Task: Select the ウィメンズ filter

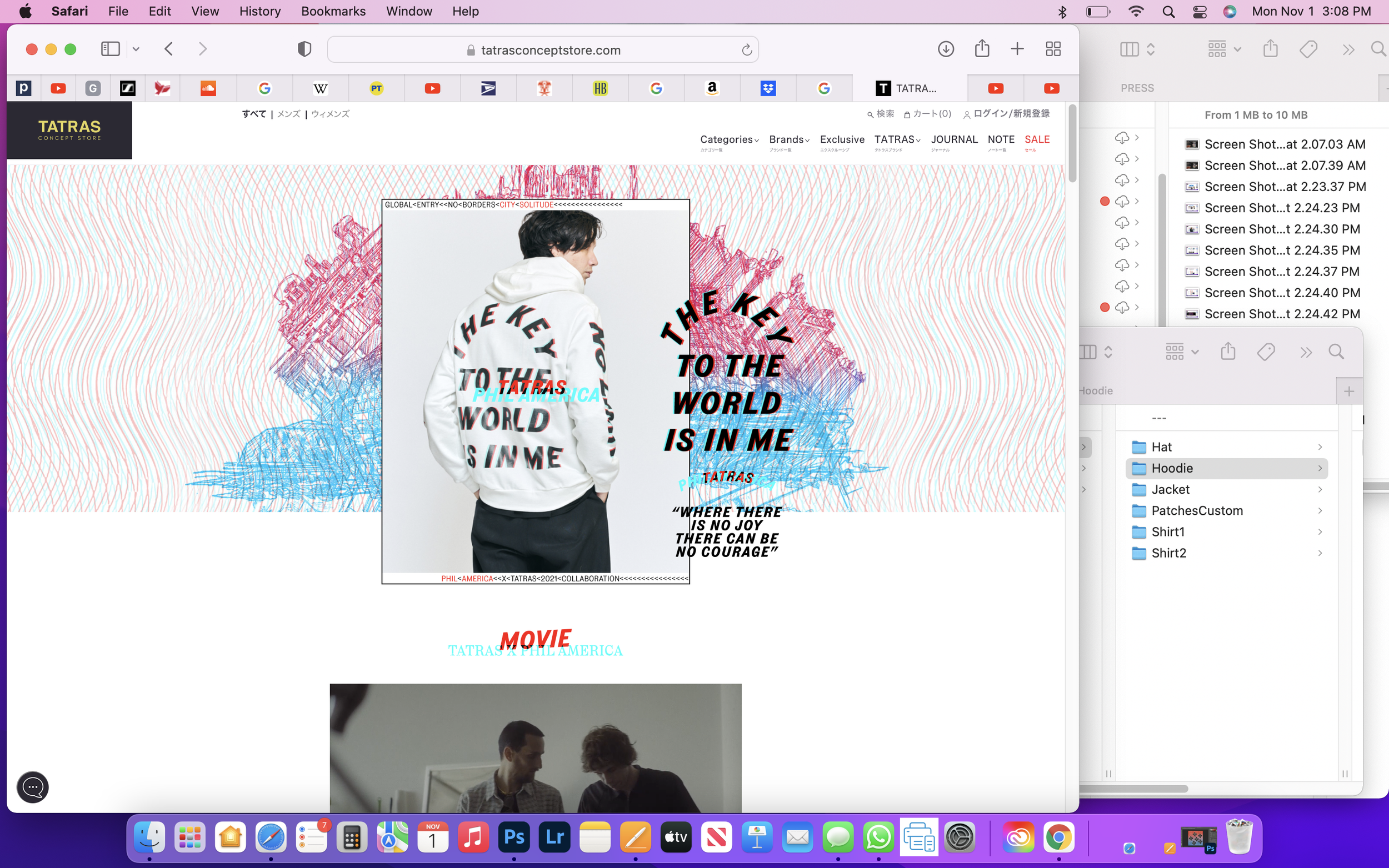Action: [x=330, y=114]
